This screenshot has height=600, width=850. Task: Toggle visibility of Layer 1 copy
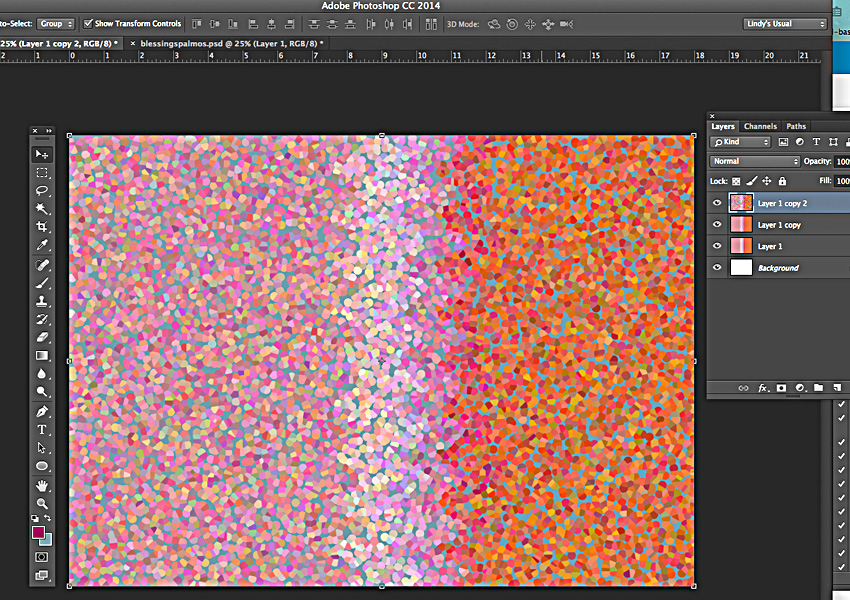click(716, 224)
